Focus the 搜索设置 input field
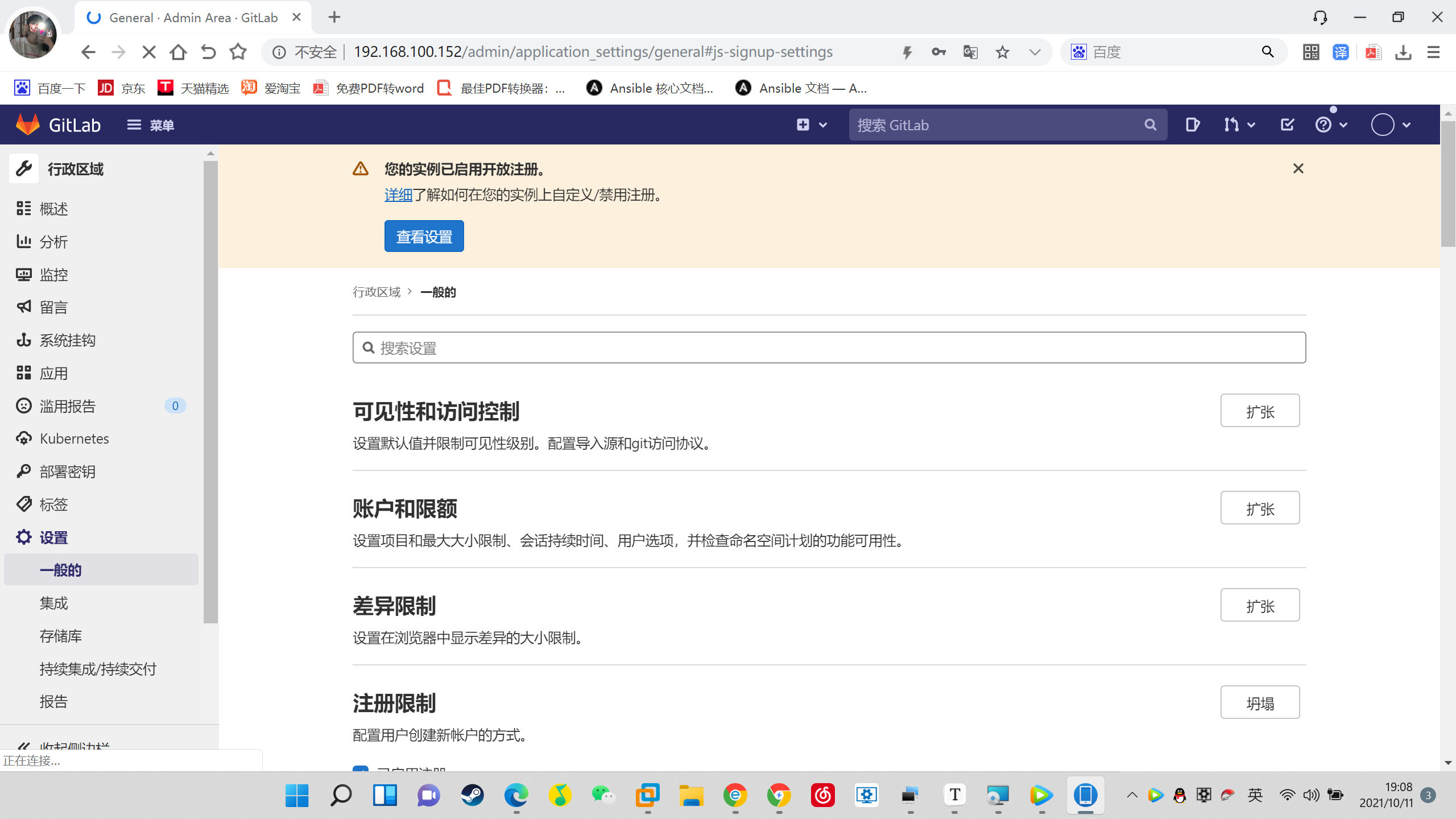The image size is (1456, 819). (829, 348)
